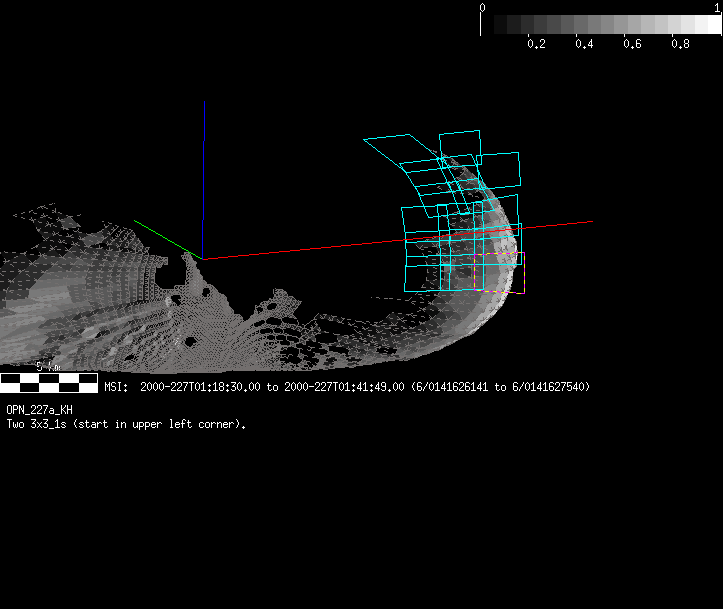The height and width of the screenshot is (609, 723).
Task: Click the 0.6 tick label on colorbar
Action: (632, 45)
